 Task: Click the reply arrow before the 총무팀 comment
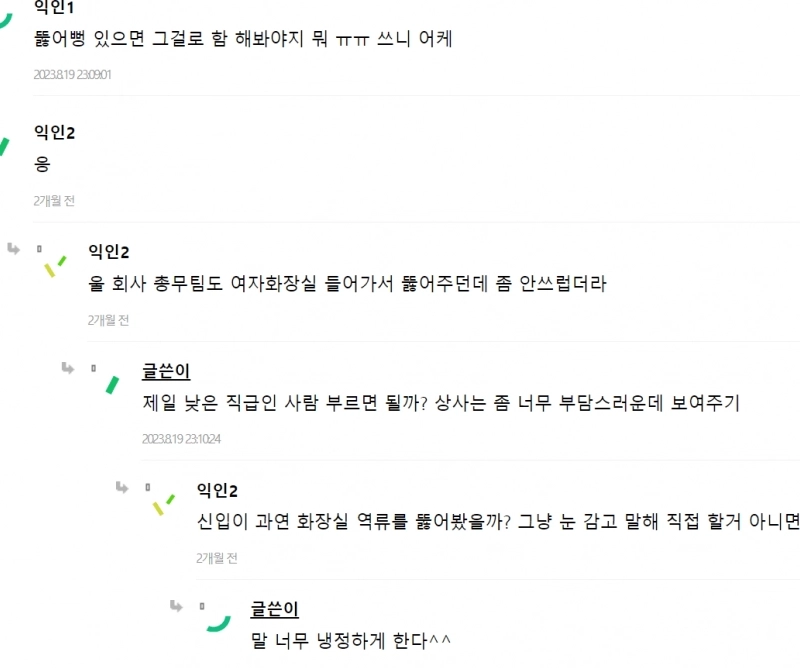click(x=13, y=248)
